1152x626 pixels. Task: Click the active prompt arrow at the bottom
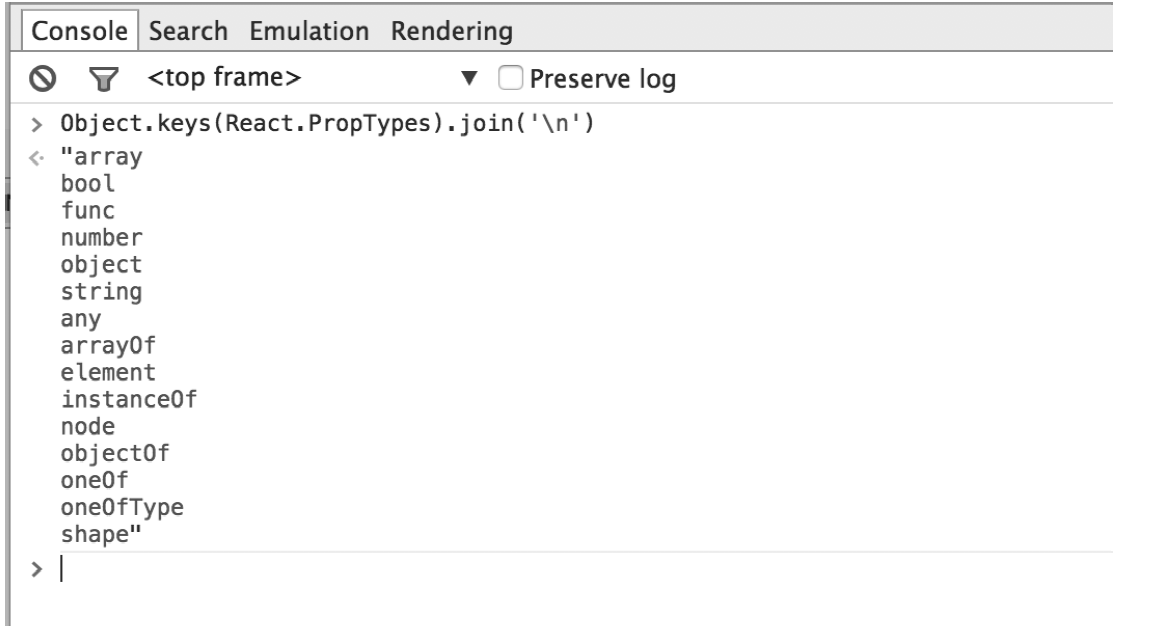[37, 569]
